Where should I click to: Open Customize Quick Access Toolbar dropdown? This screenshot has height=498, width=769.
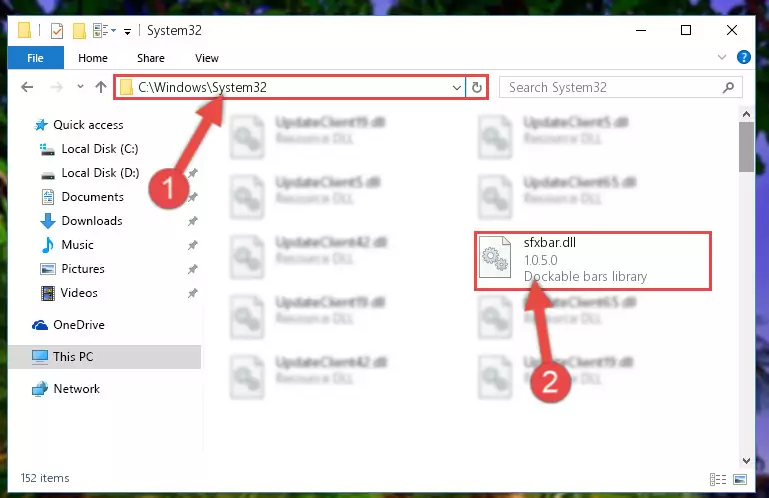point(127,32)
